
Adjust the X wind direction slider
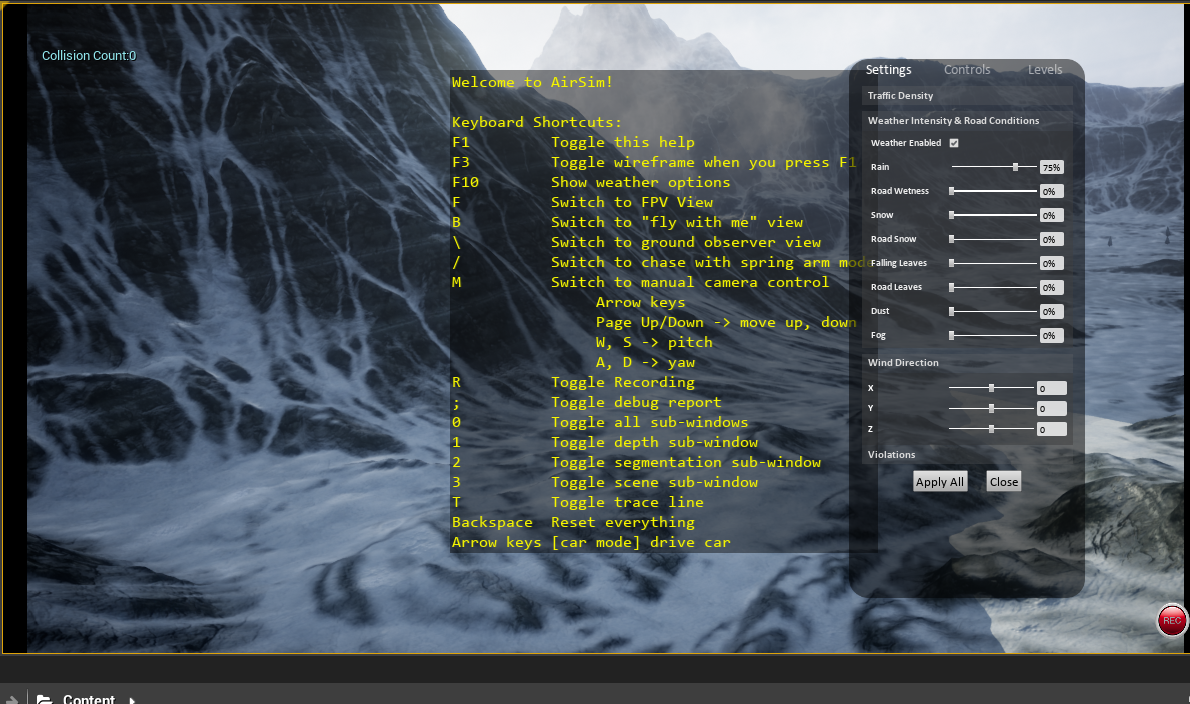[991, 388]
